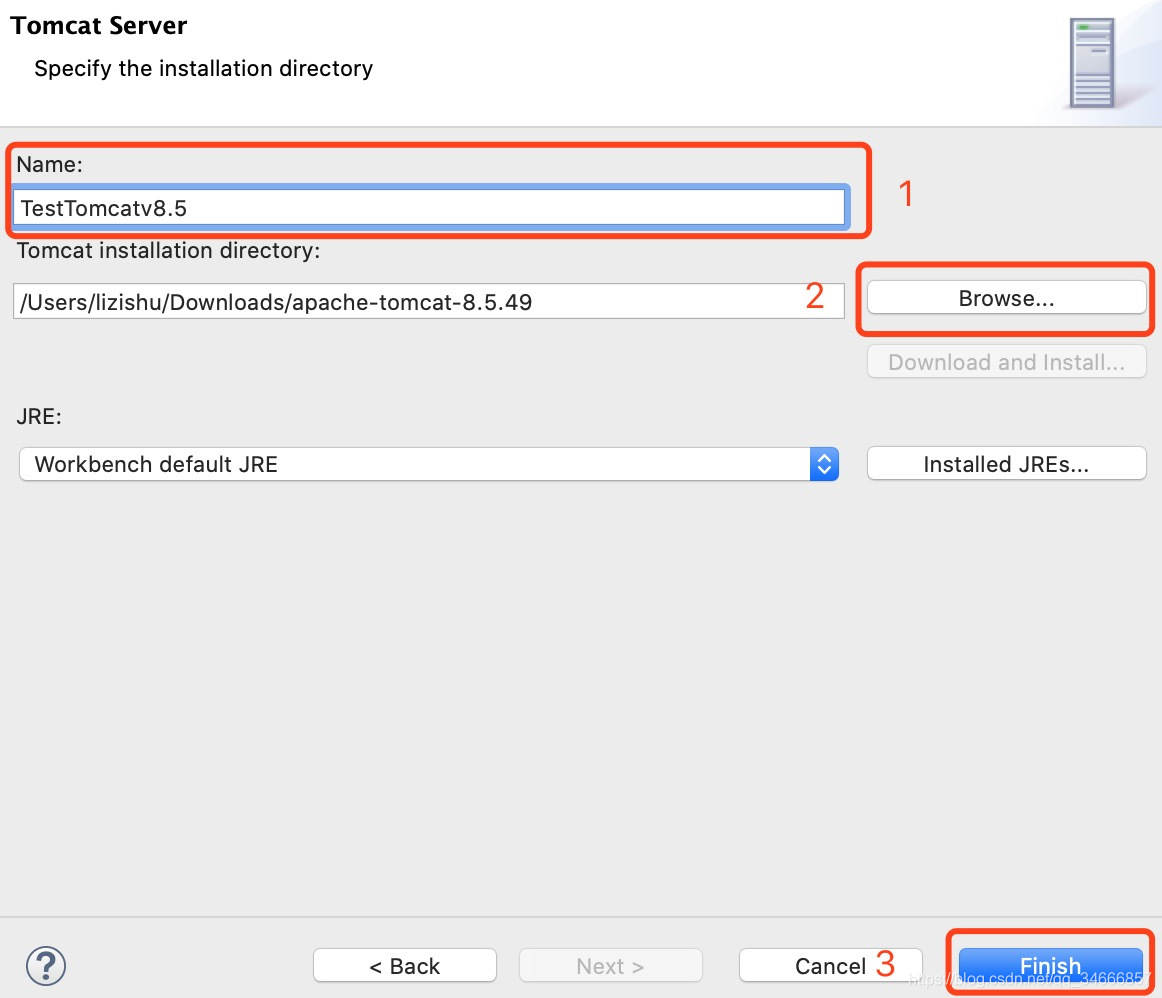This screenshot has width=1162, height=998.
Task: Click the server tower icon in header
Action: [x=1092, y=63]
